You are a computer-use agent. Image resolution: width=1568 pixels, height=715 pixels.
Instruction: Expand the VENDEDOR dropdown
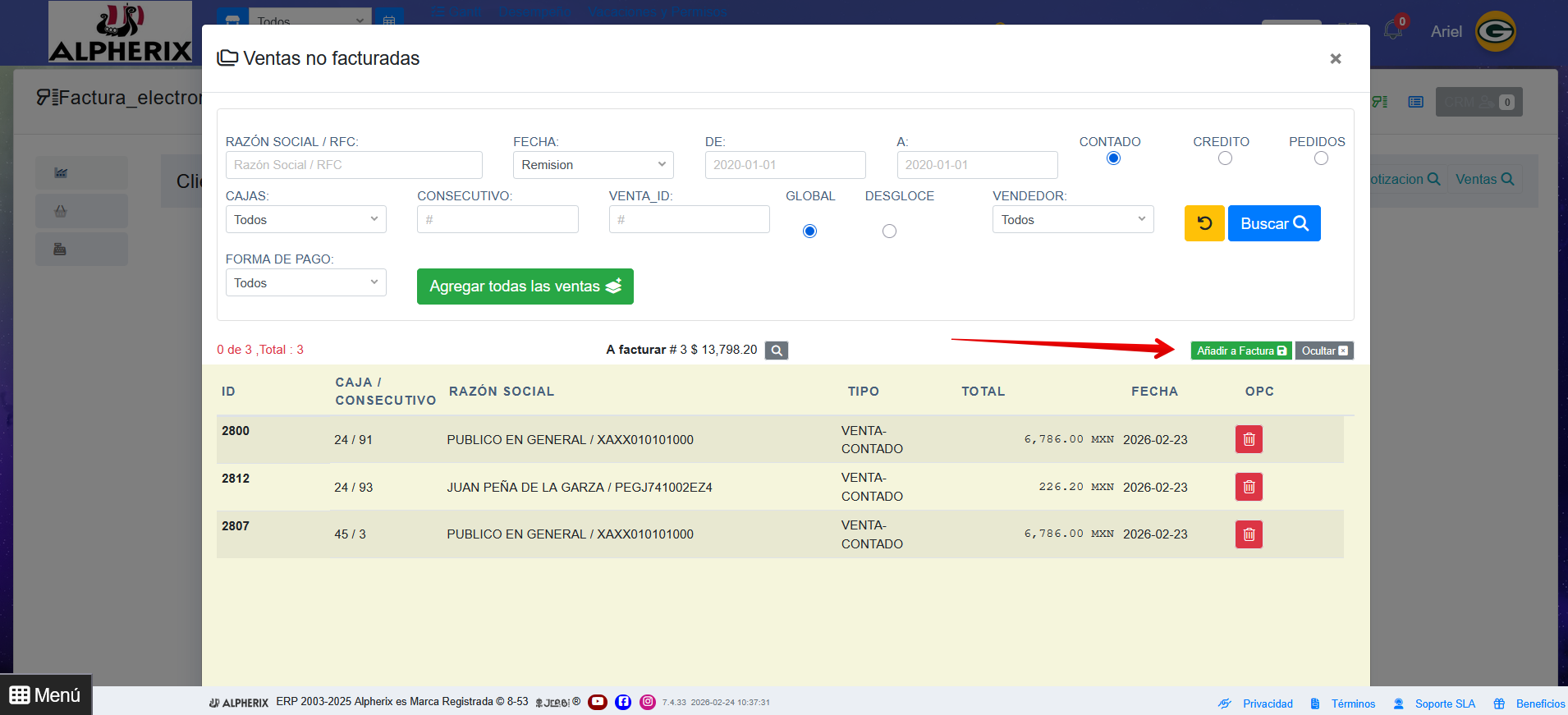(x=1072, y=220)
